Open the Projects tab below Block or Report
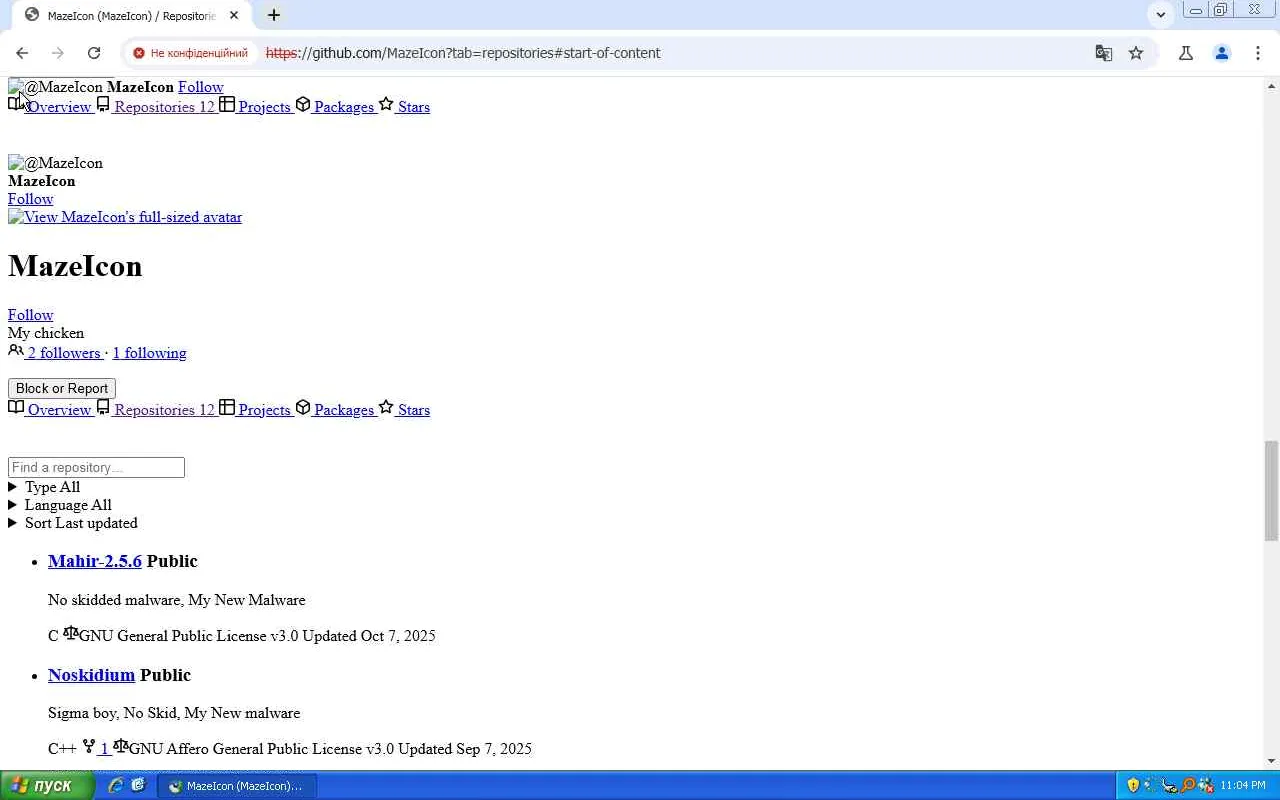The height and width of the screenshot is (800, 1280). tap(264, 410)
